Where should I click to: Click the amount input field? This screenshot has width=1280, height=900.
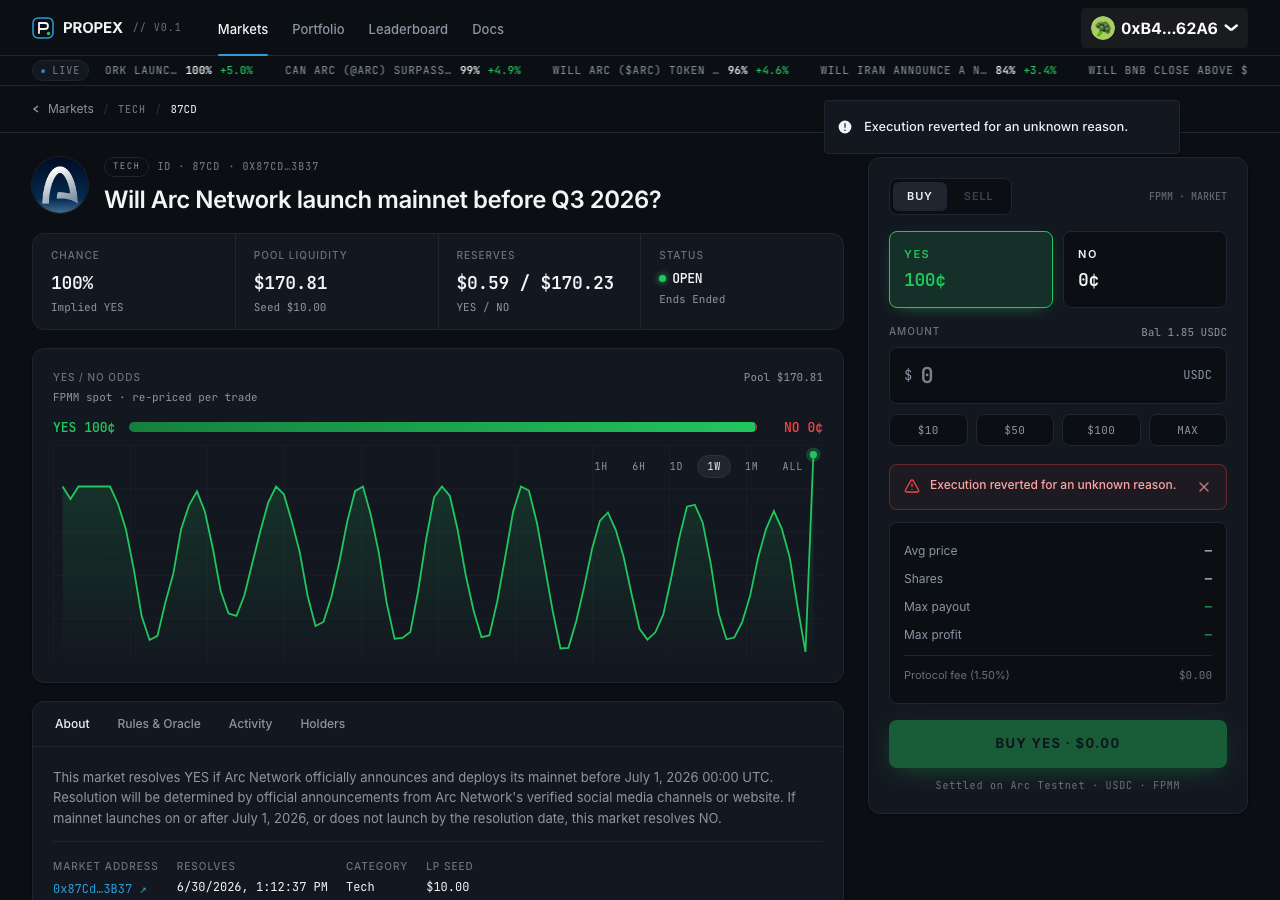pos(1058,375)
